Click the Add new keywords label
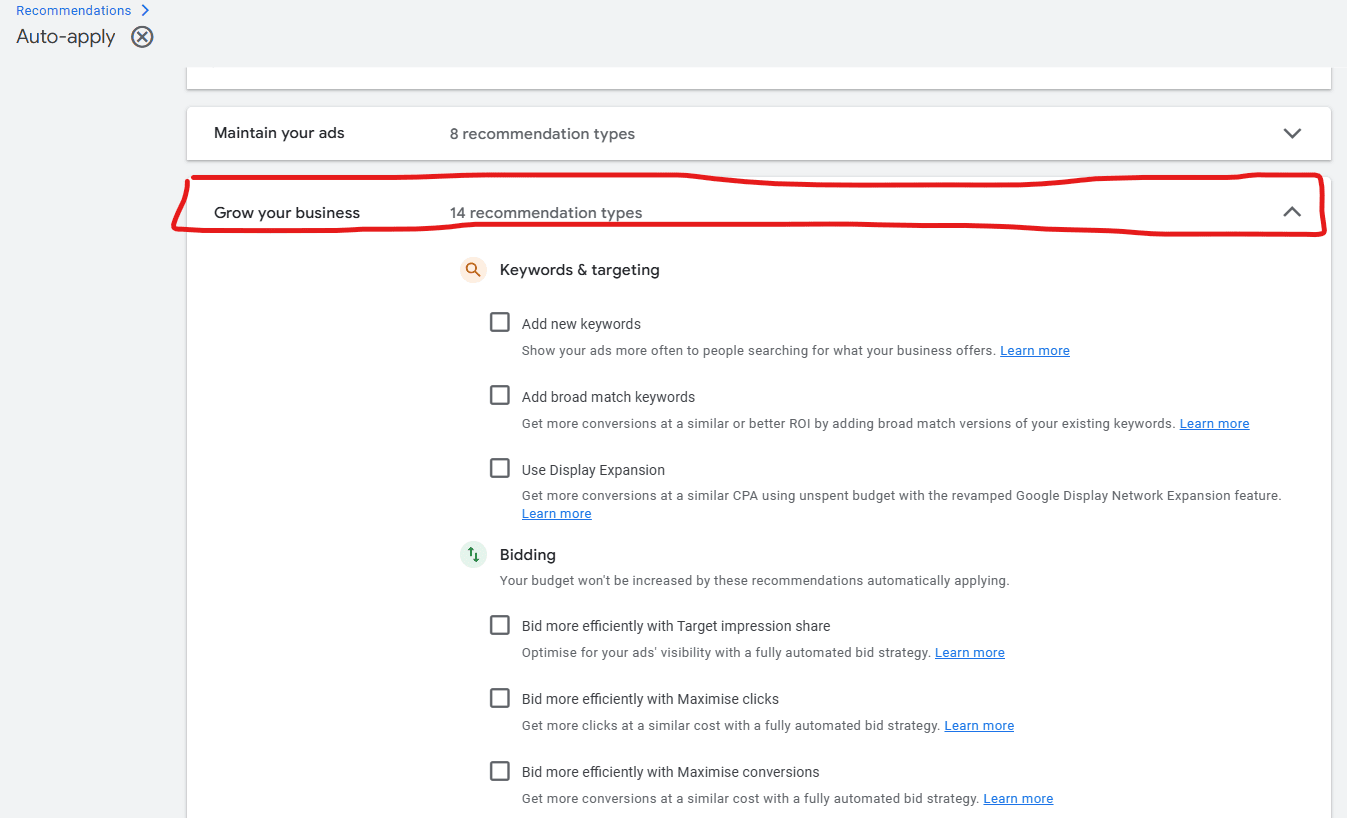 (581, 324)
